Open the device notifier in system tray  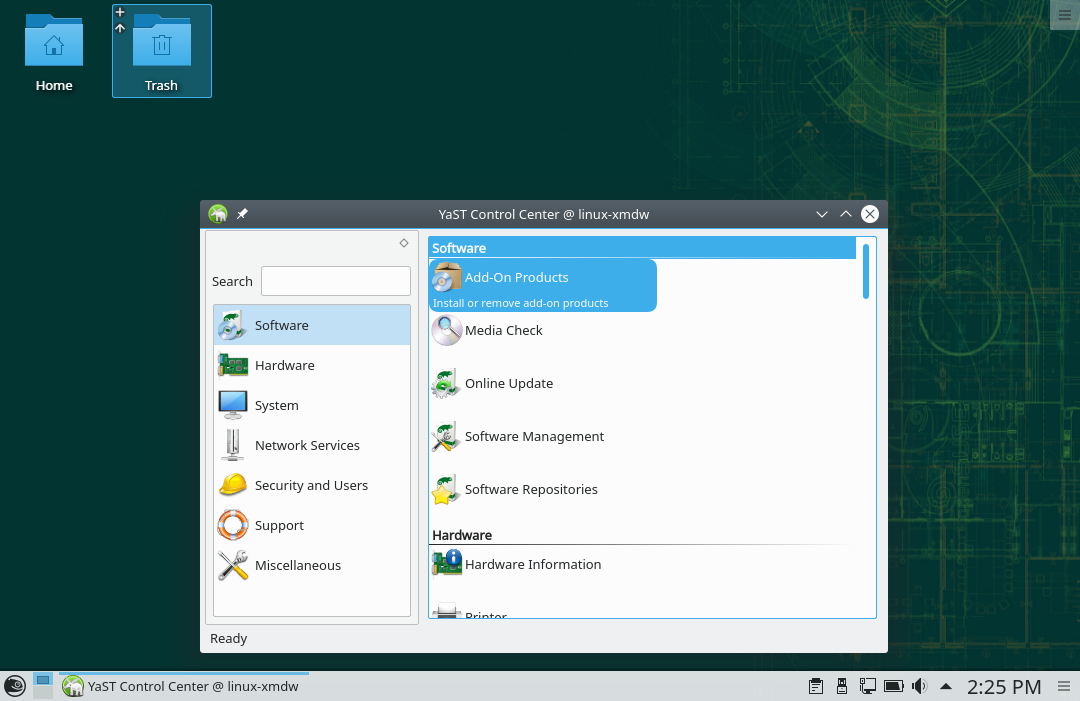841,686
